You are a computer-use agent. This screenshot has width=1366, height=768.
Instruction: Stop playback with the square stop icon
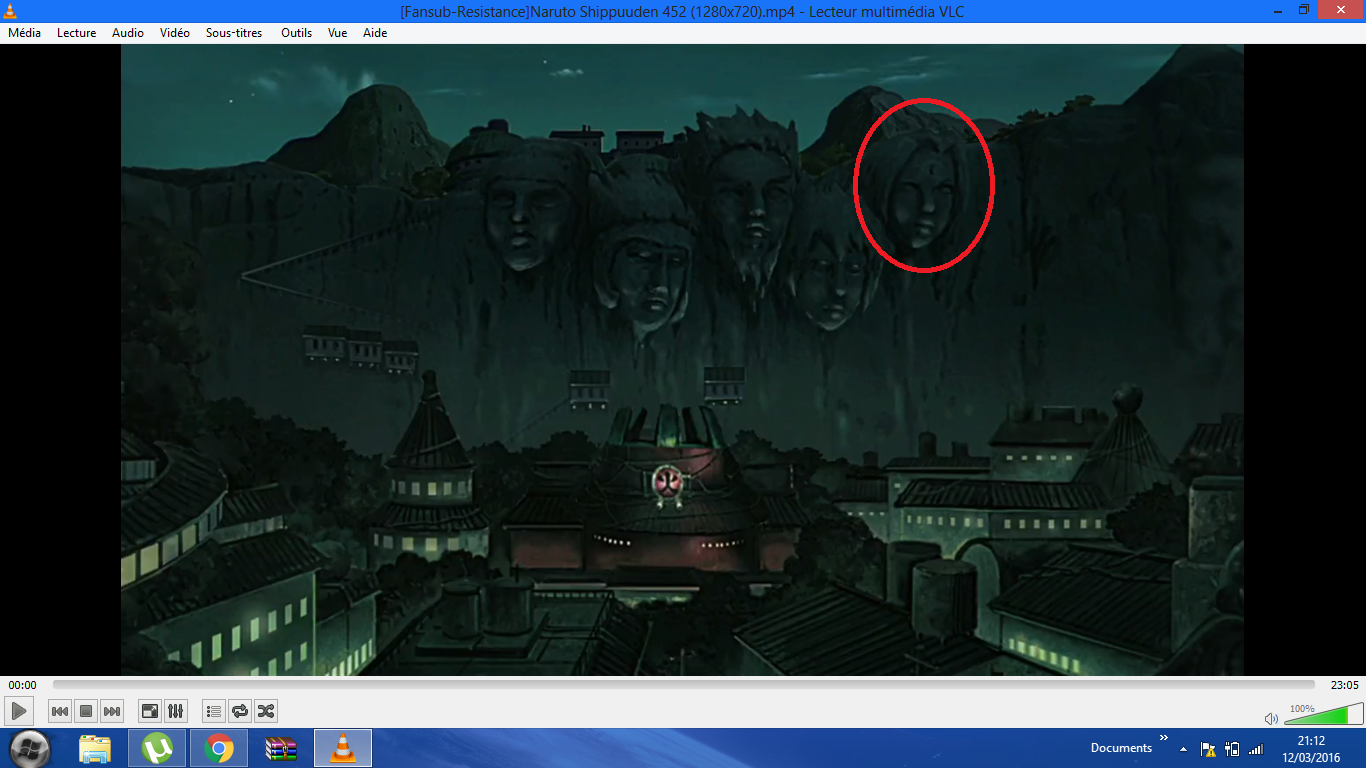tap(86, 711)
